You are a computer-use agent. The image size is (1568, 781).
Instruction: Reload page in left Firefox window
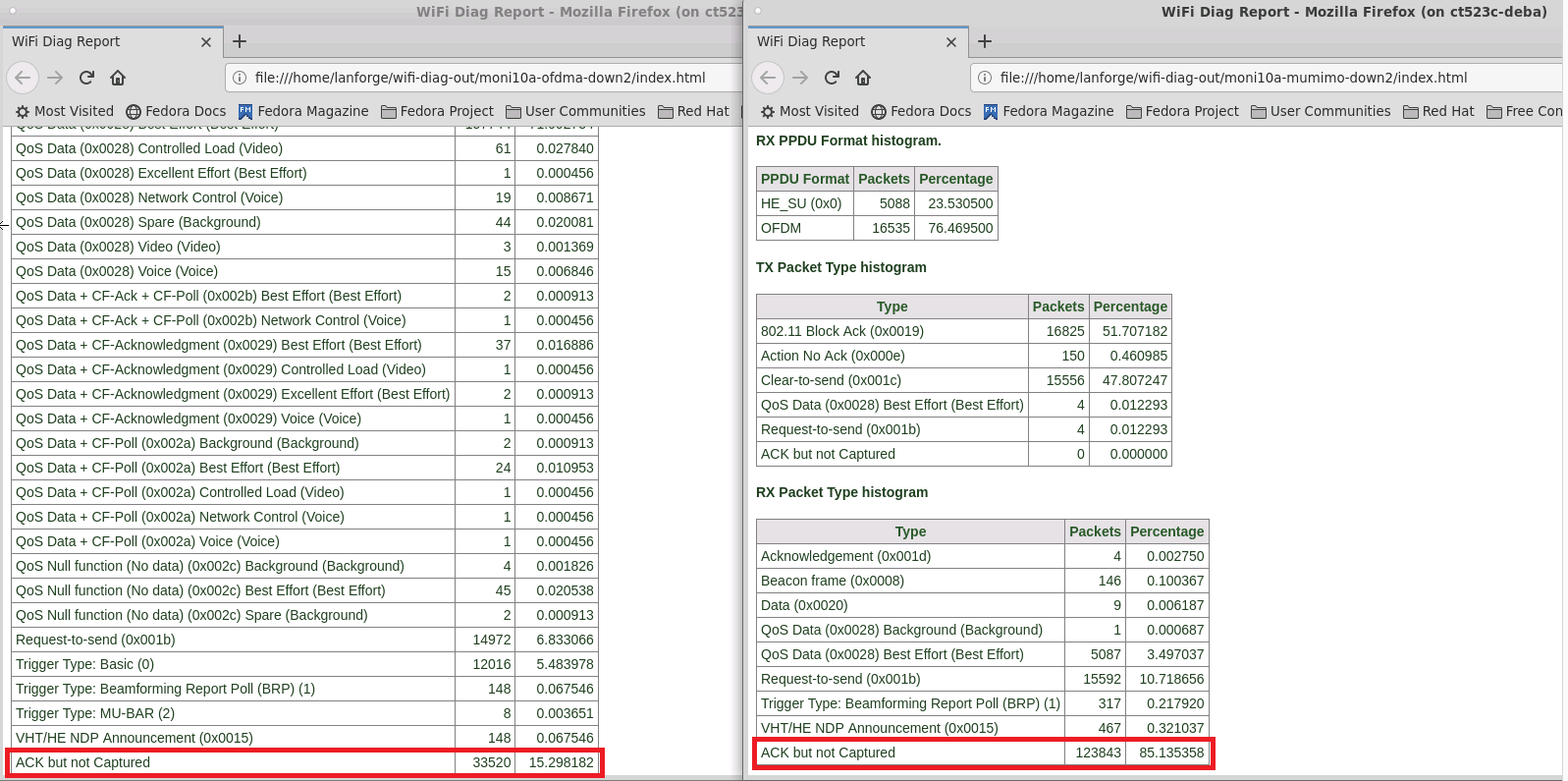86,78
